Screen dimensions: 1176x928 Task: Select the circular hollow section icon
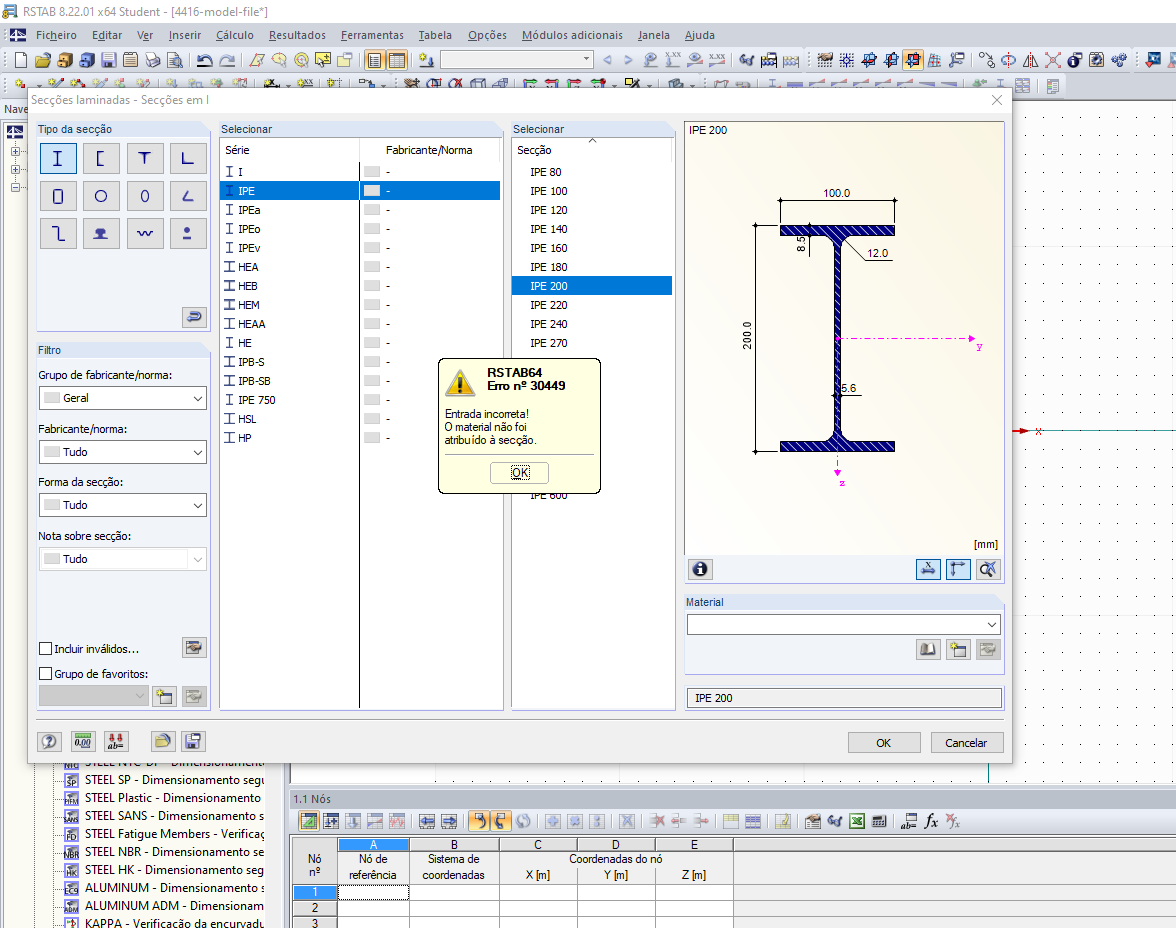101,196
